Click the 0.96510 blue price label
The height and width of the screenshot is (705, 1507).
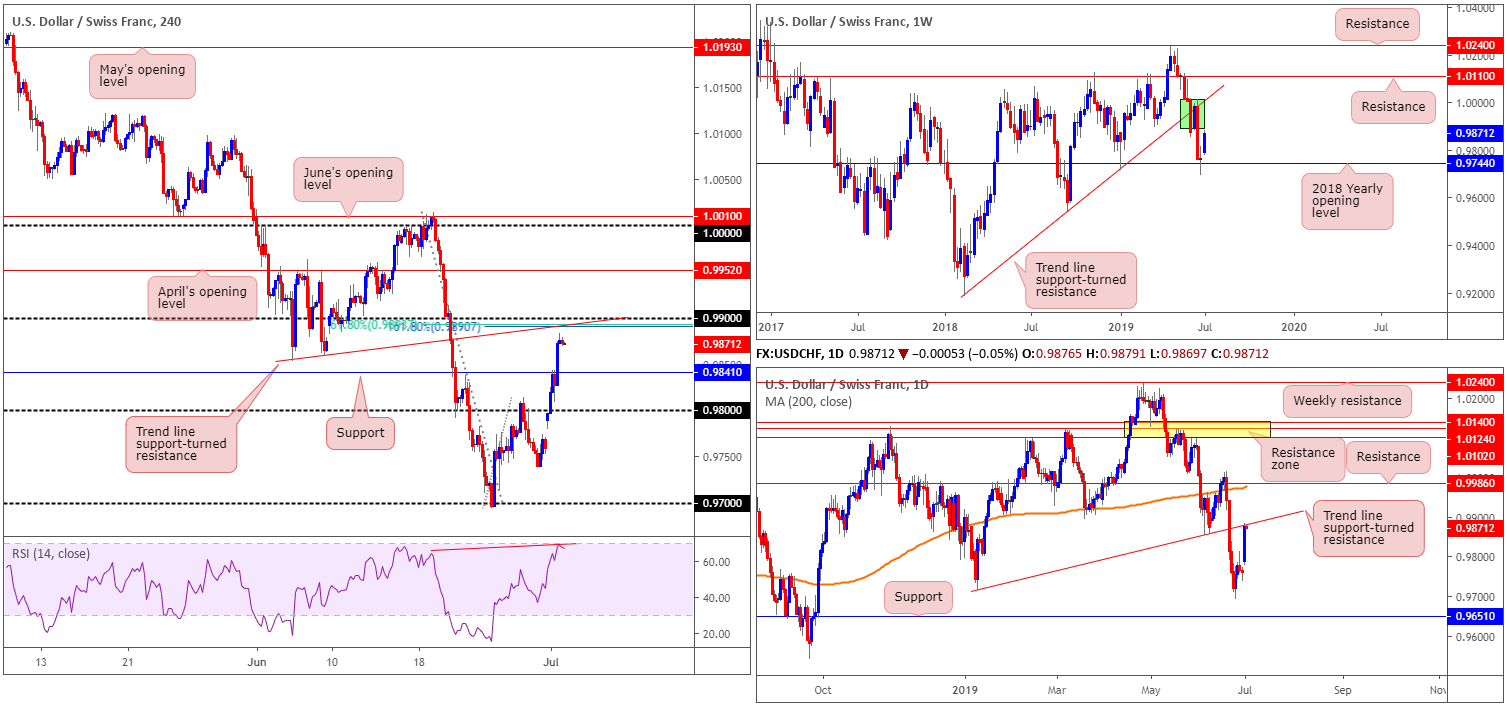1474,617
